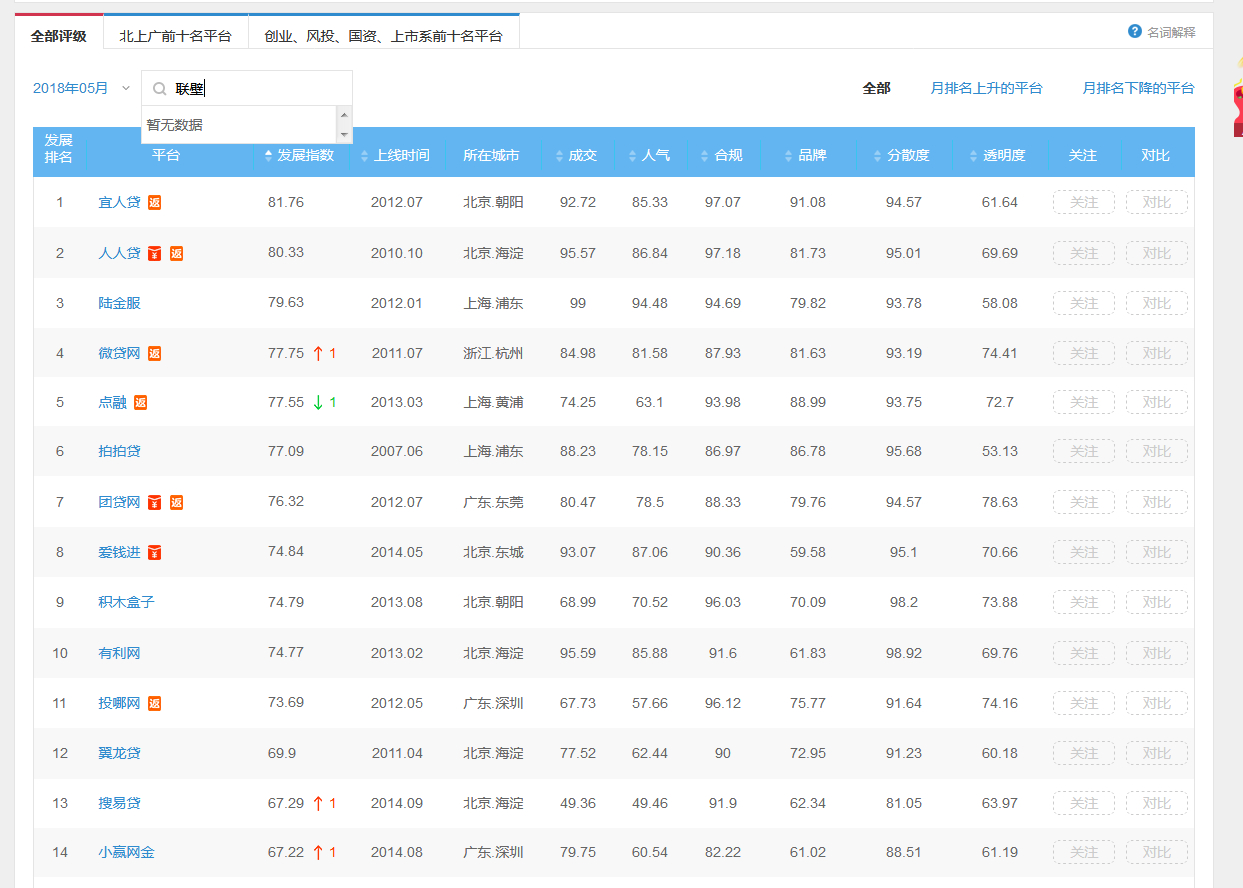Click 对比 button in 点融 row
The width and height of the screenshot is (1243, 888).
tap(1157, 402)
